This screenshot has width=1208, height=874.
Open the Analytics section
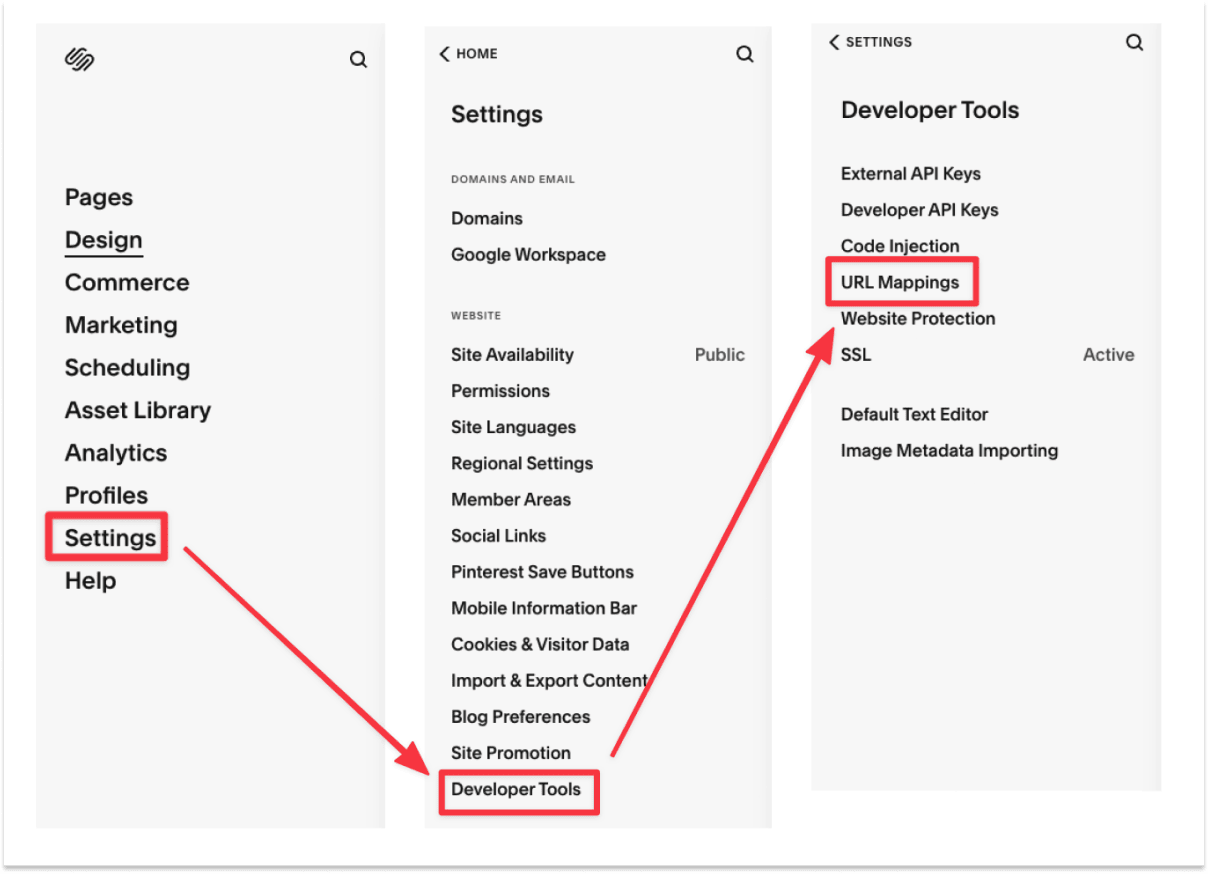115,452
